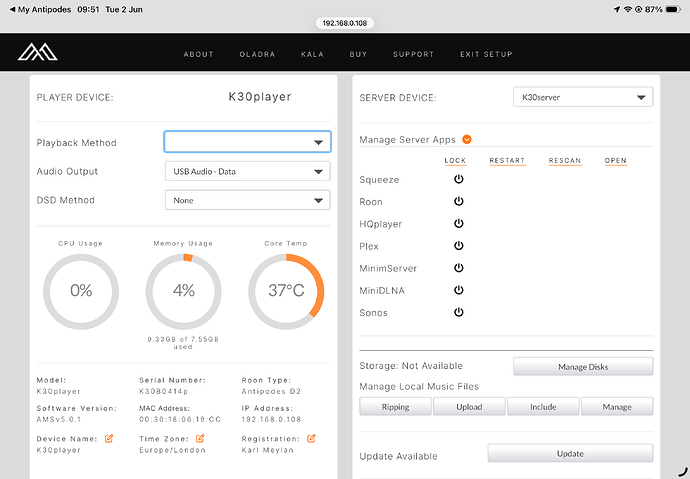This screenshot has height=479, width=690.
Task: Click the Ripping button
Action: 395,407
